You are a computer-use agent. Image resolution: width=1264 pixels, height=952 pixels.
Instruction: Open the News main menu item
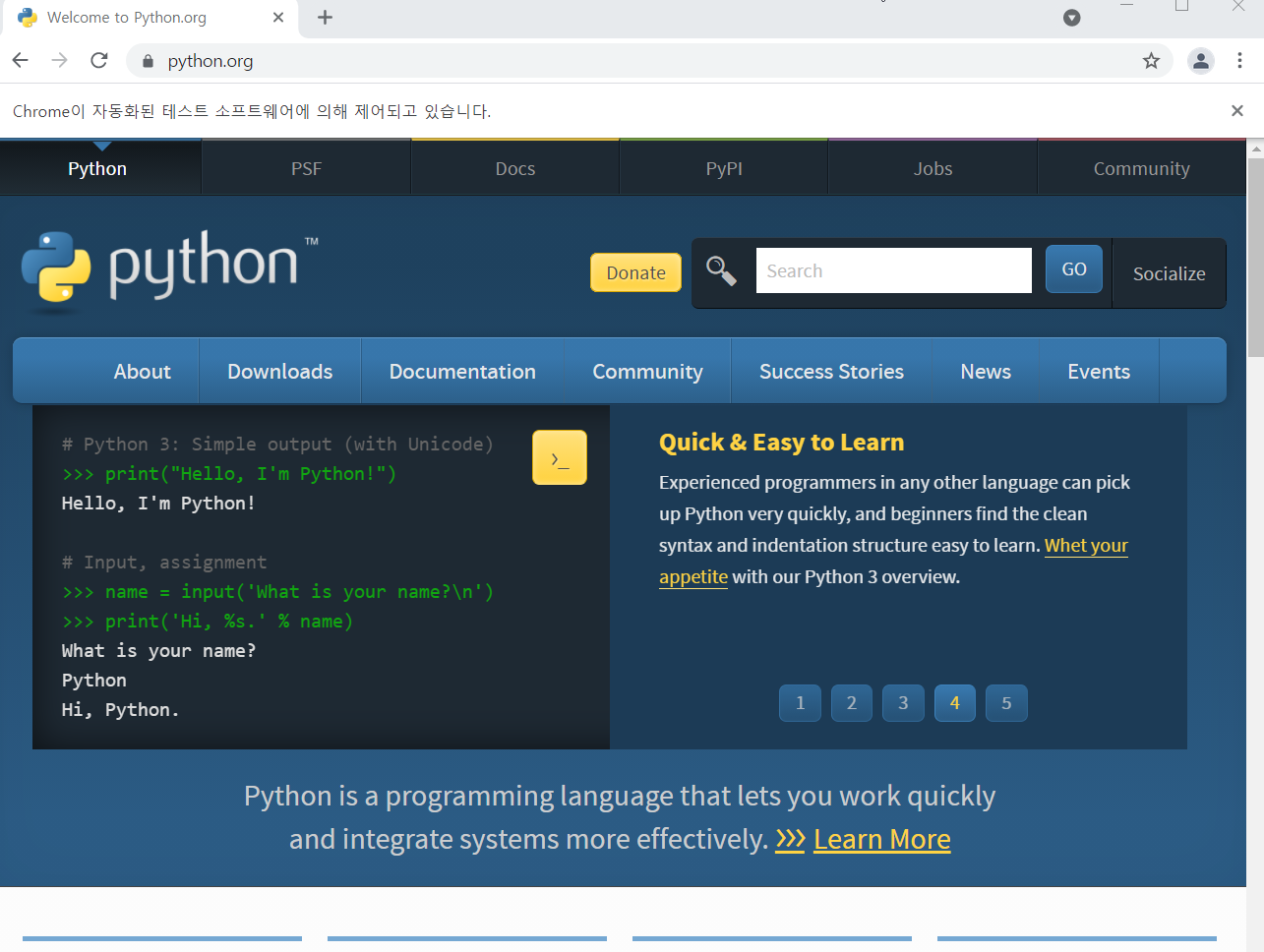(986, 371)
